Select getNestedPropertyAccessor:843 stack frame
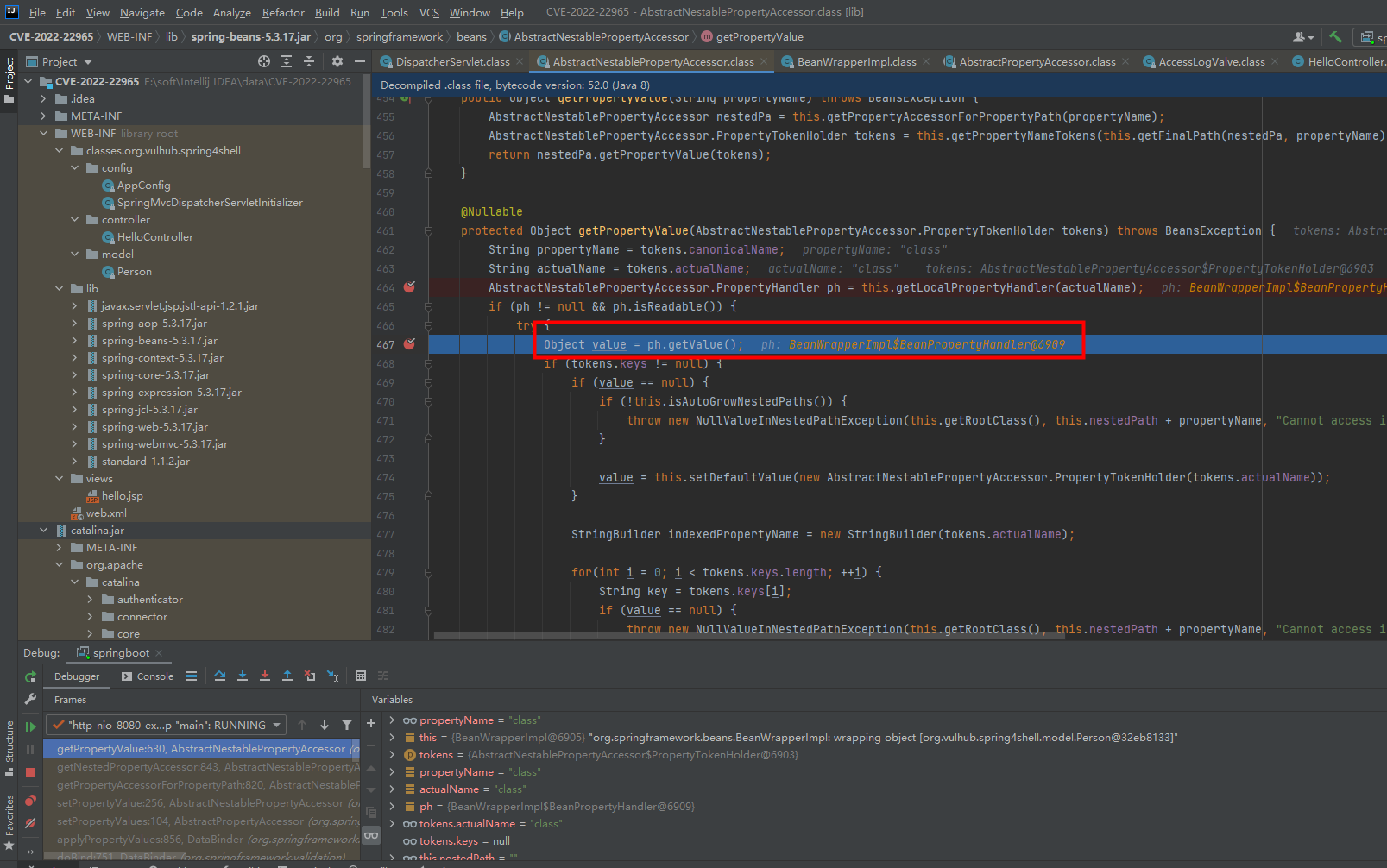The height and width of the screenshot is (868, 1387). [x=202, y=767]
